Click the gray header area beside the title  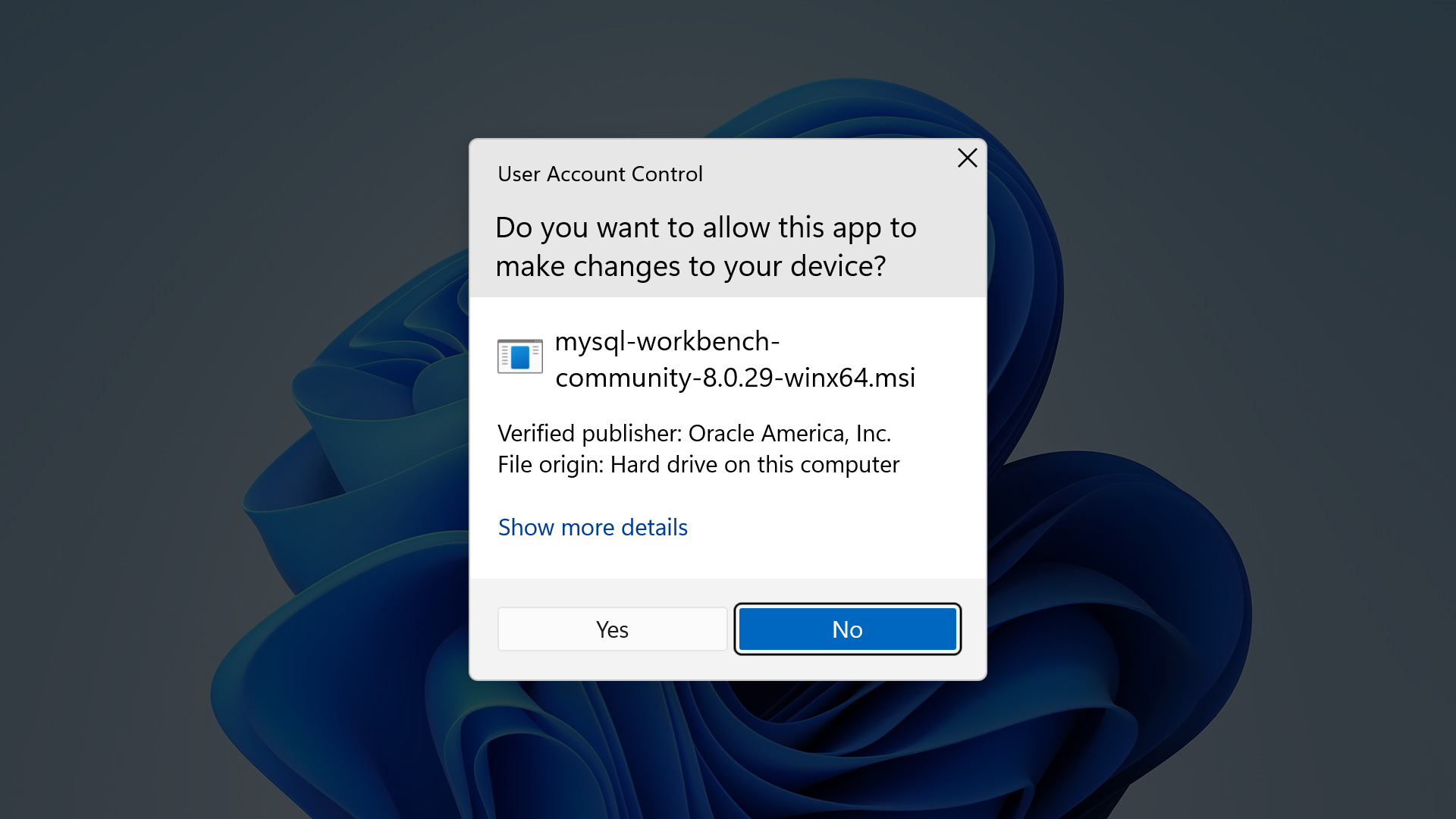coord(827,174)
